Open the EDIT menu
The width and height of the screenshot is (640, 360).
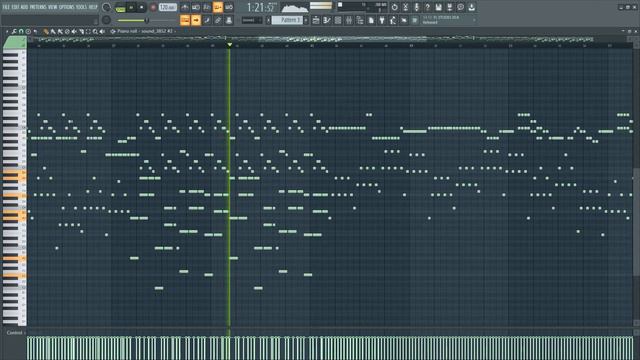16,7
